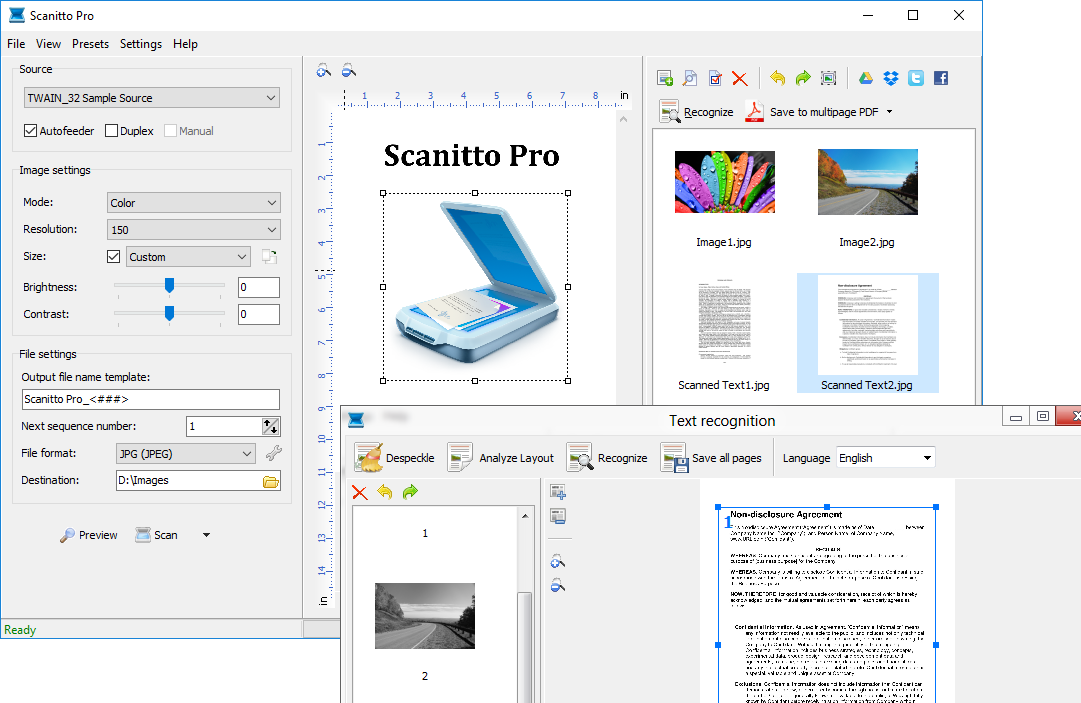Click the Save all pages button
Viewport: 1081px width, 703px height.
tap(713, 458)
